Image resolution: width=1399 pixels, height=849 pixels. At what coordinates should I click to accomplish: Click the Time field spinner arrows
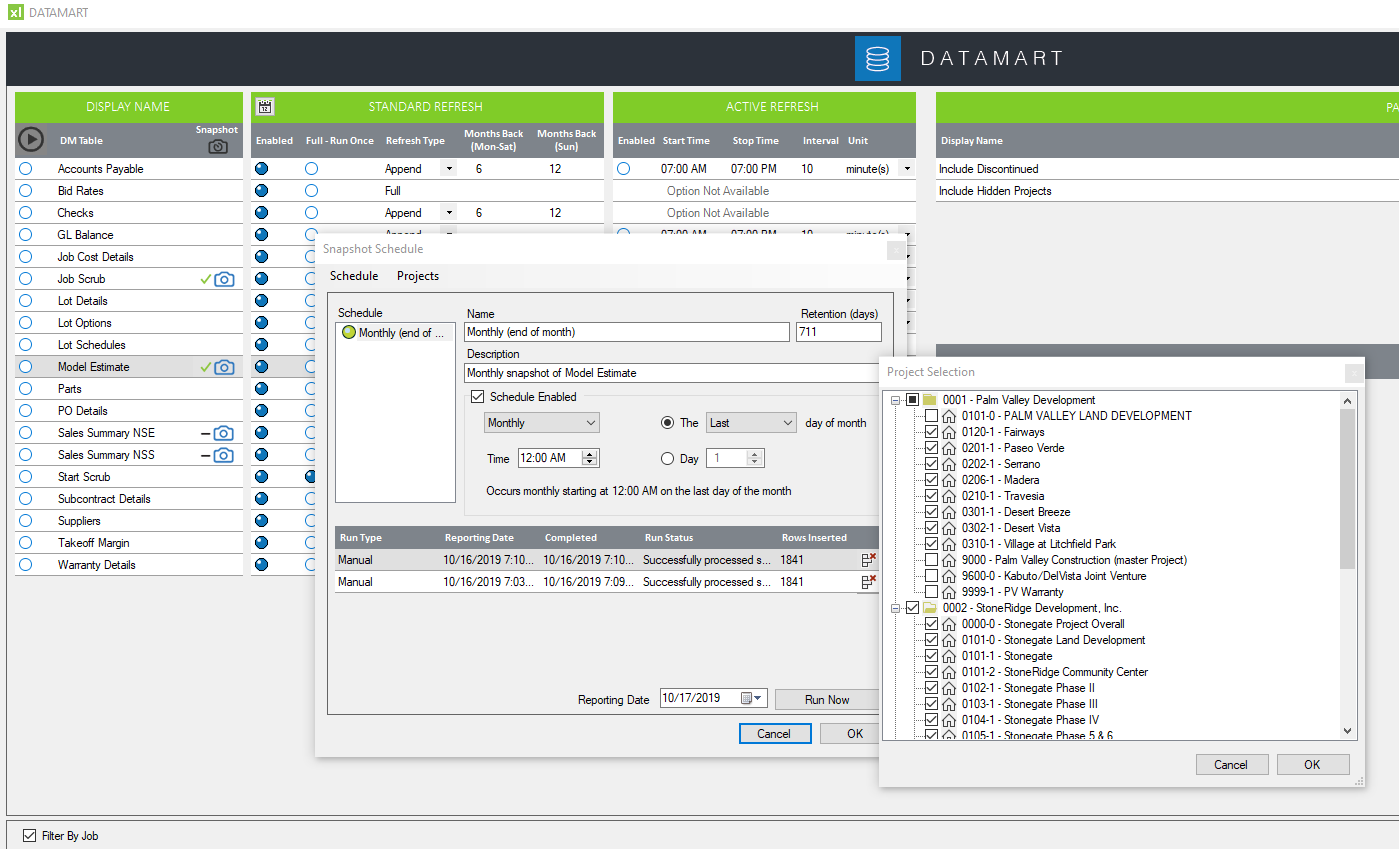click(590, 458)
